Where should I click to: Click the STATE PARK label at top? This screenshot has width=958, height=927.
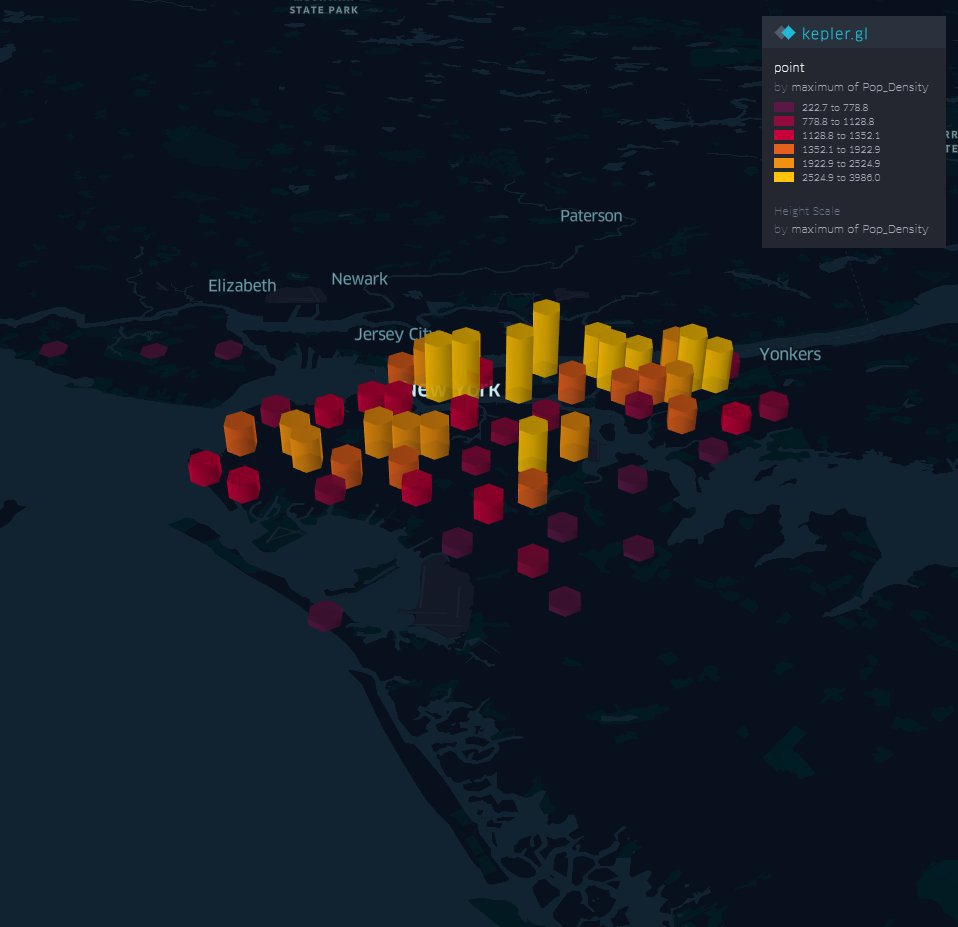click(x=323, y=10)
